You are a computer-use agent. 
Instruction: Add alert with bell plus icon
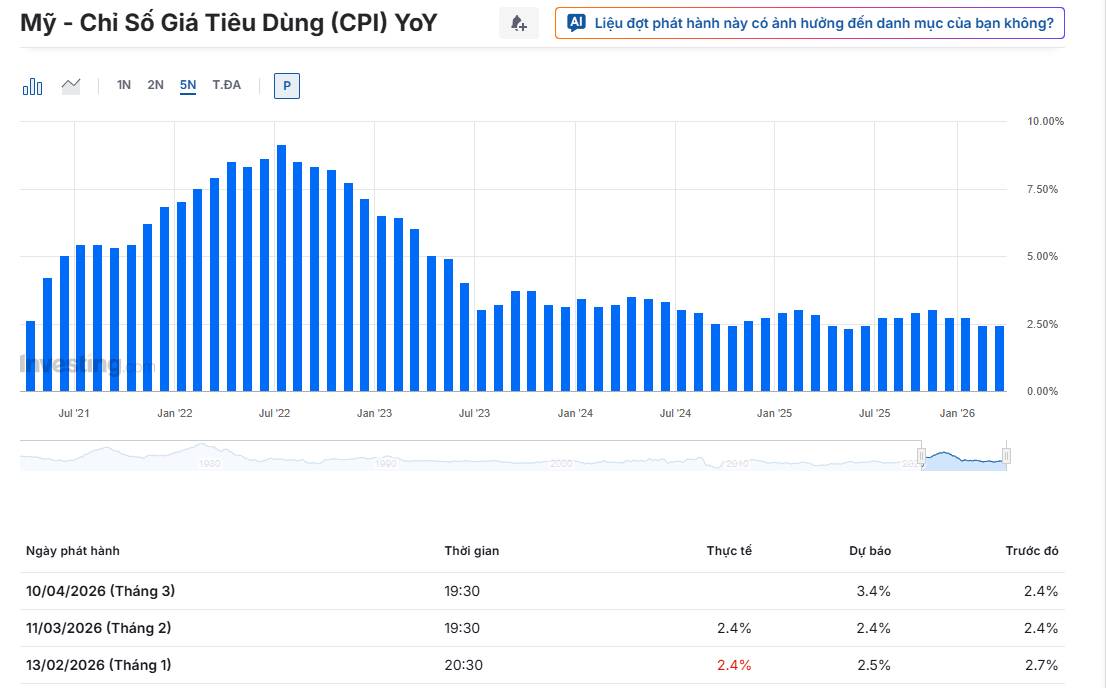[519, 23]
